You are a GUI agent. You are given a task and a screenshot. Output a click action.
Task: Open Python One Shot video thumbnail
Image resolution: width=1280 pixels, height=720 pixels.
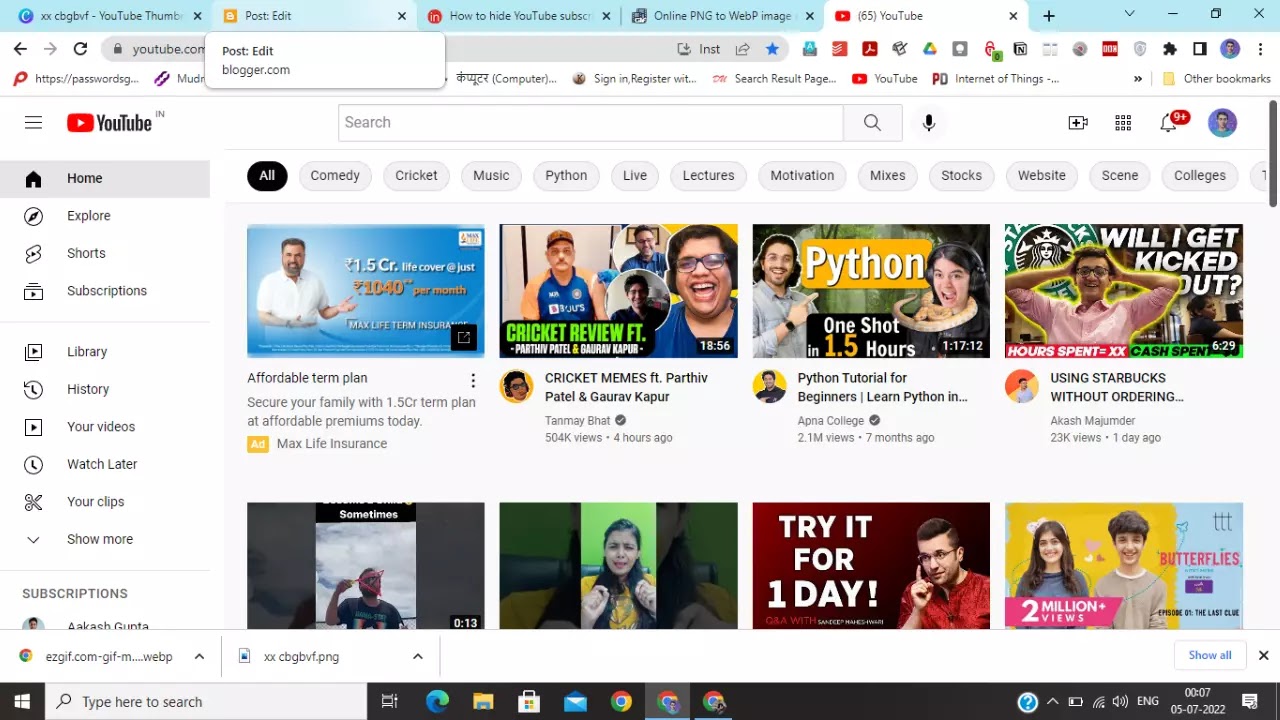(x=871, y=291)
